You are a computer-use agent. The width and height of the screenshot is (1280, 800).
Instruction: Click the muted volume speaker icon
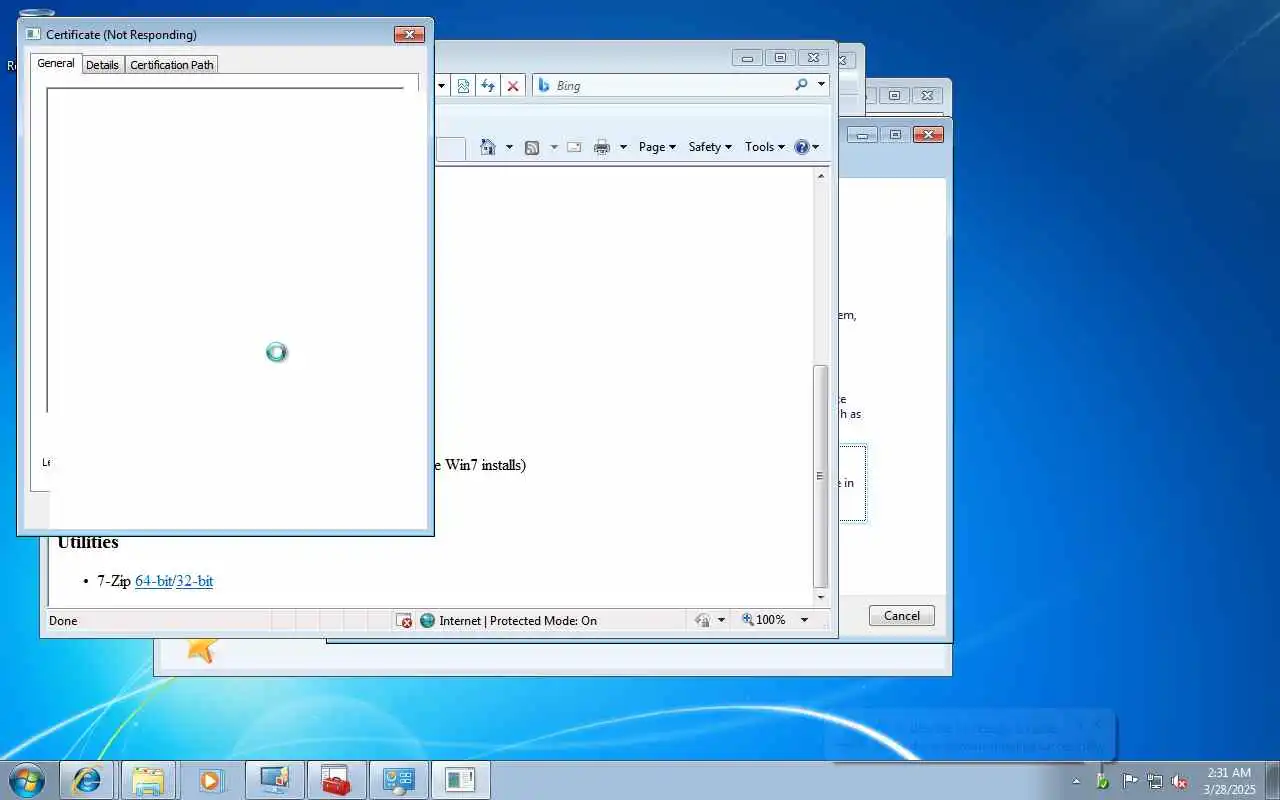click(1180, 781)
